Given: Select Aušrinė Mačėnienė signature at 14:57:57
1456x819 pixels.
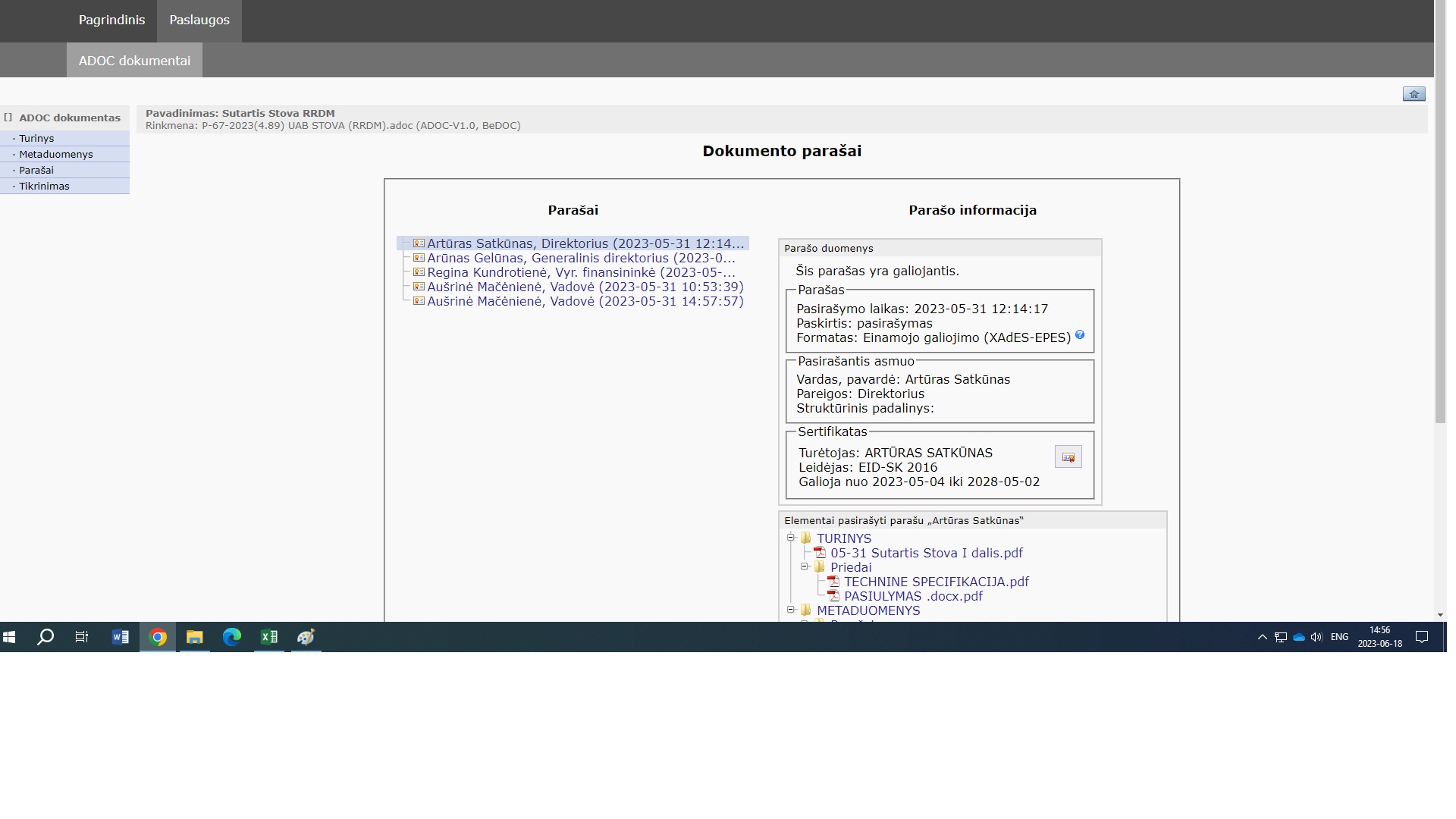Looking at the screenshot, I should 585,301.
